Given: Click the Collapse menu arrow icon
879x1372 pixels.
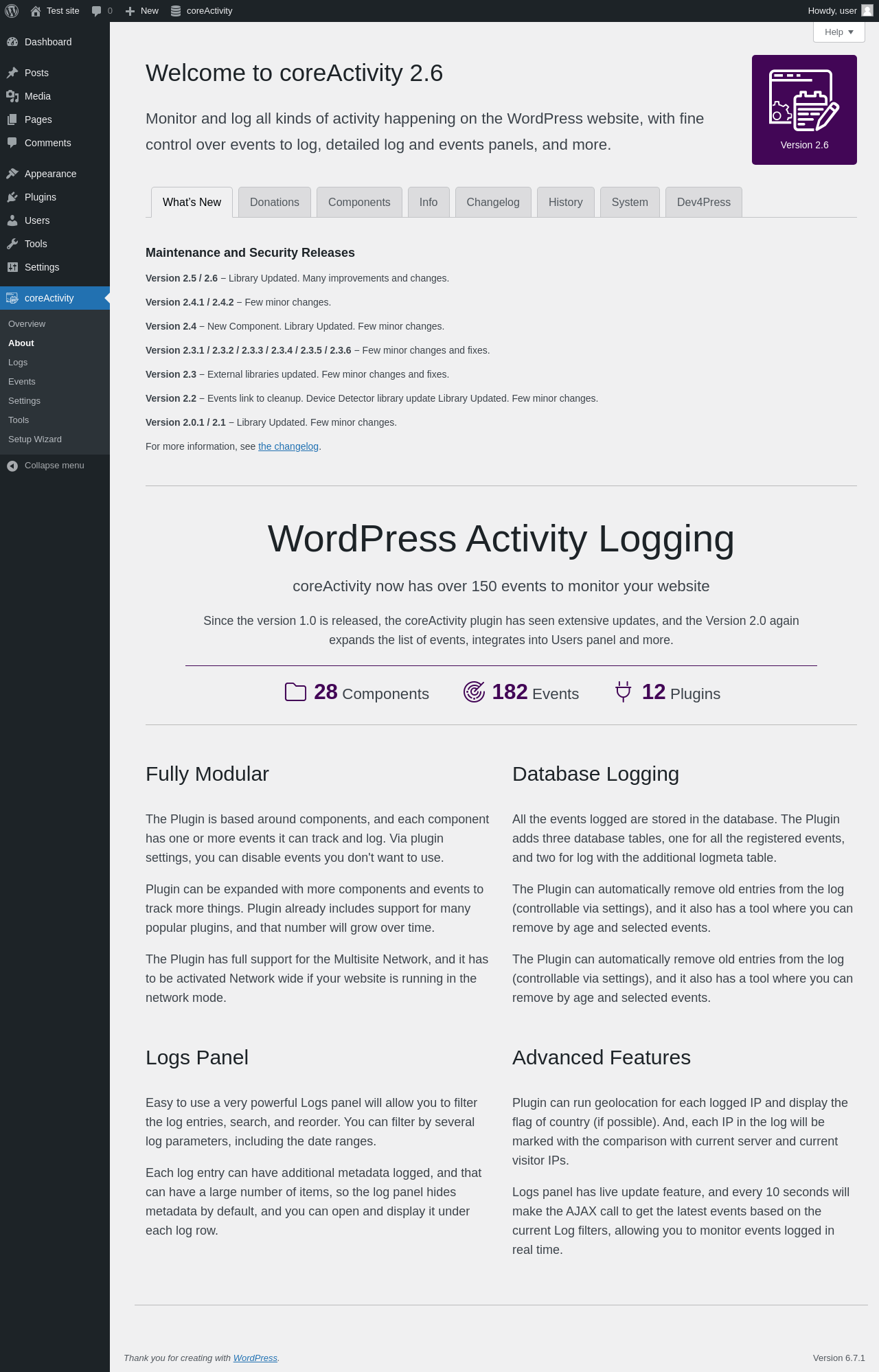Looking at the screenshot, I should click(x=12, y=466).
